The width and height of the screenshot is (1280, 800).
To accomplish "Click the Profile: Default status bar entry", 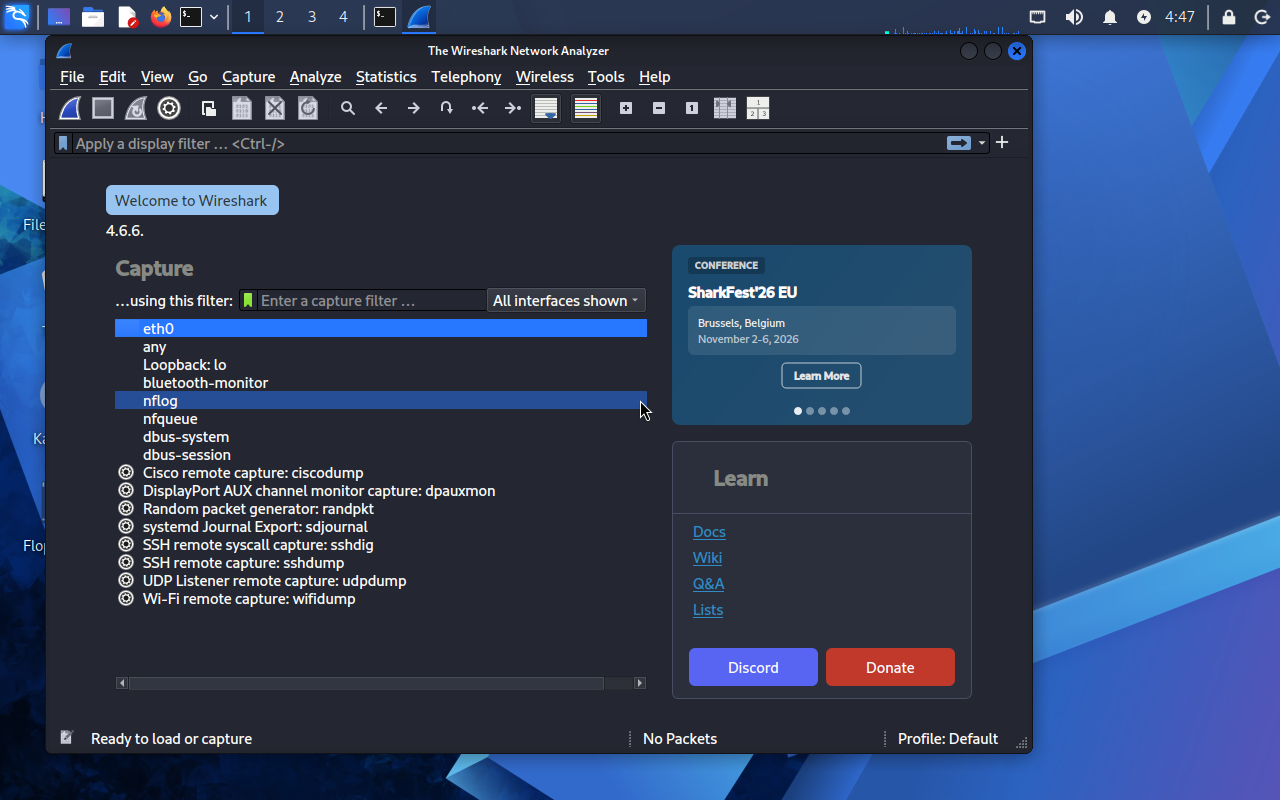I will click(948, 739).
